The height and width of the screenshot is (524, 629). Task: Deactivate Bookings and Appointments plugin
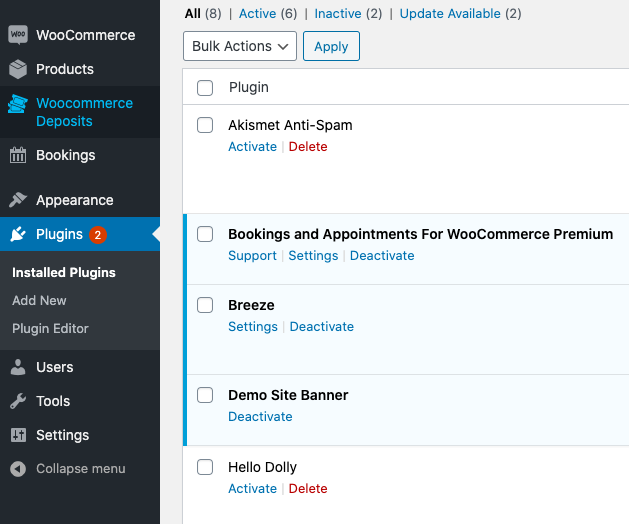pyautogui.click(x=382, y=256)
